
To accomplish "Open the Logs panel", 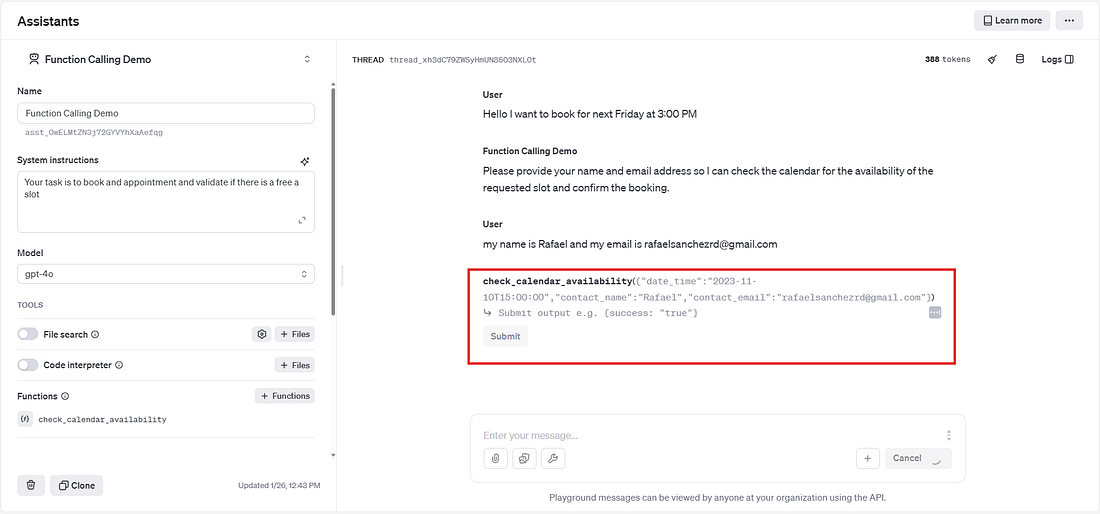I will (1058, 60).
